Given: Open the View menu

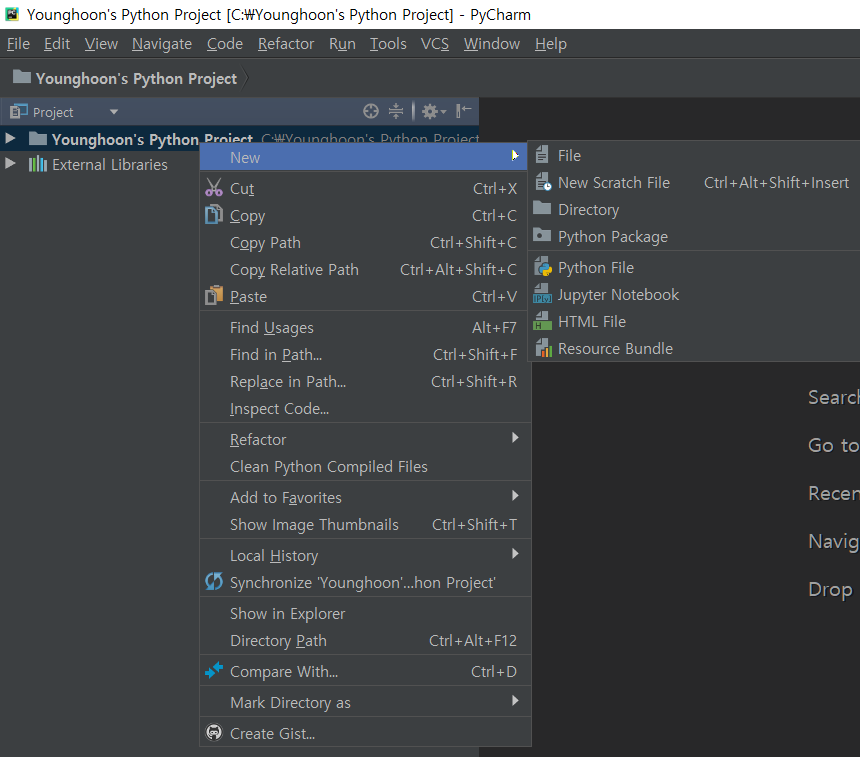Looking at the screenshot, I should (x=101, y=44).
